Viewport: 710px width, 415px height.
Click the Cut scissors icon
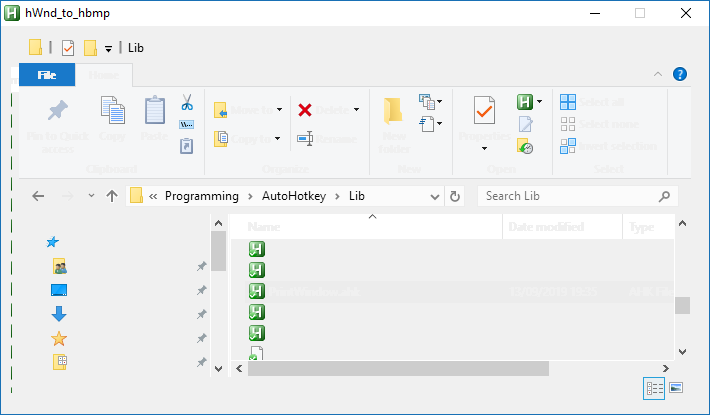186,103
